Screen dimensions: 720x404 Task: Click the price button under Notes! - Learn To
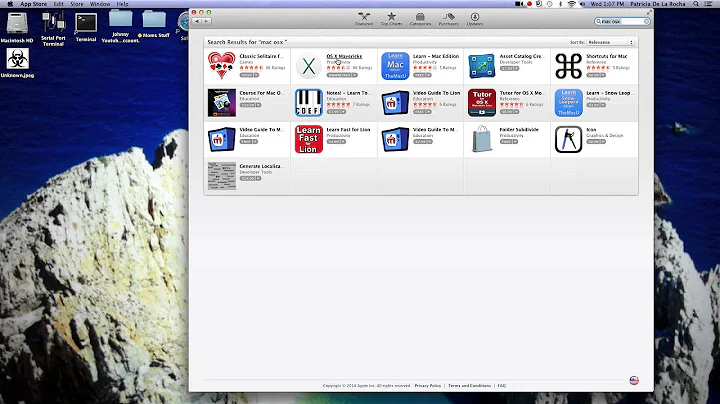point(336,112)
